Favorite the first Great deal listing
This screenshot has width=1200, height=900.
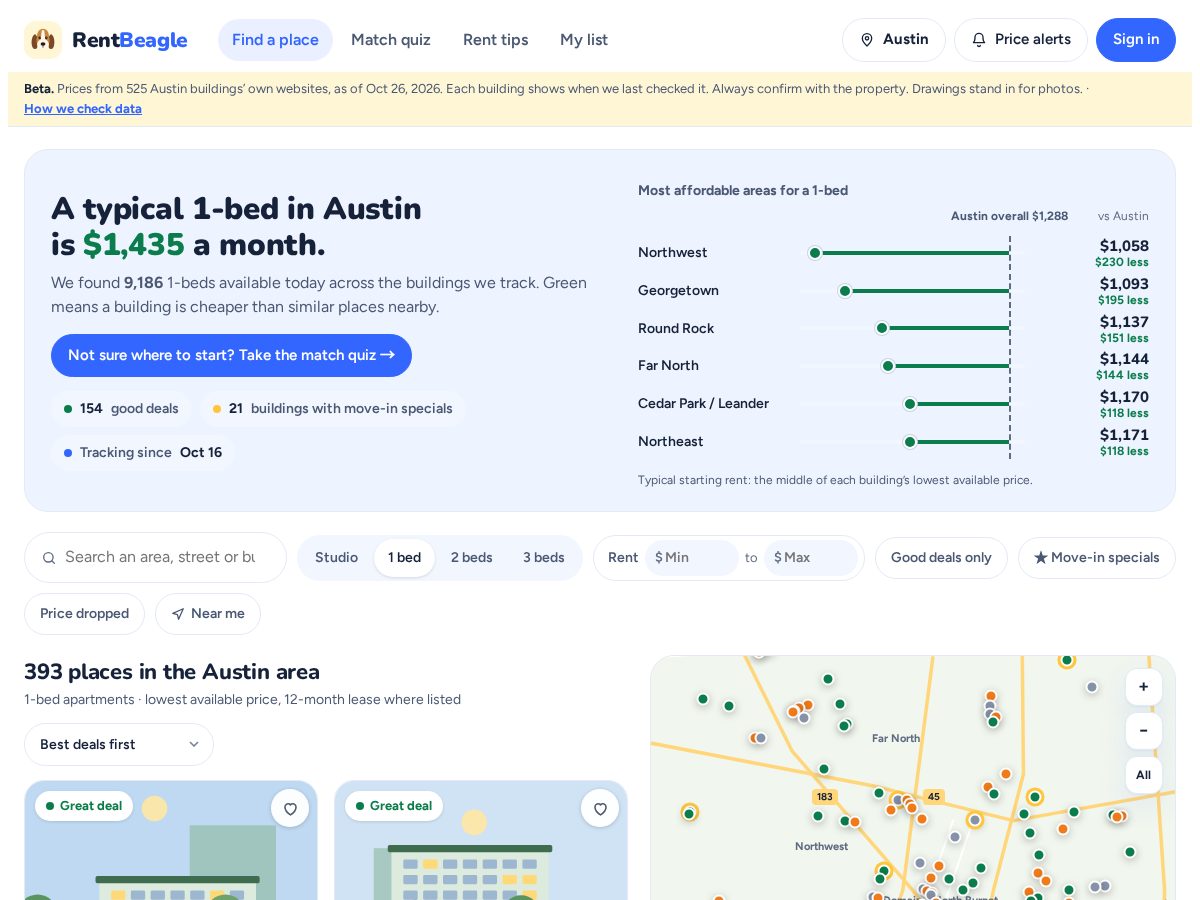click(290, 808)
